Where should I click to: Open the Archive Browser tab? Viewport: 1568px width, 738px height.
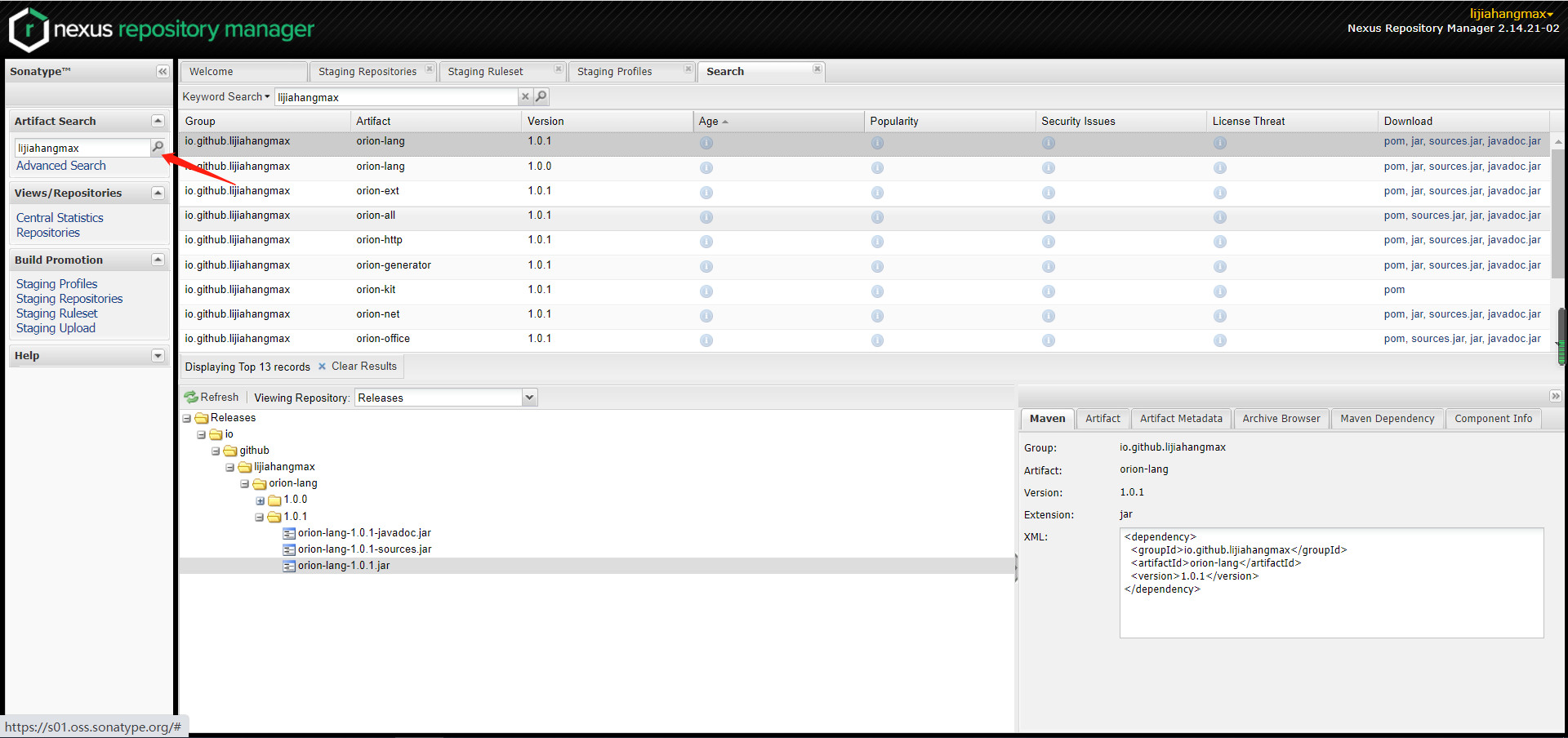pyautogui.click(x=1281, y=419)
